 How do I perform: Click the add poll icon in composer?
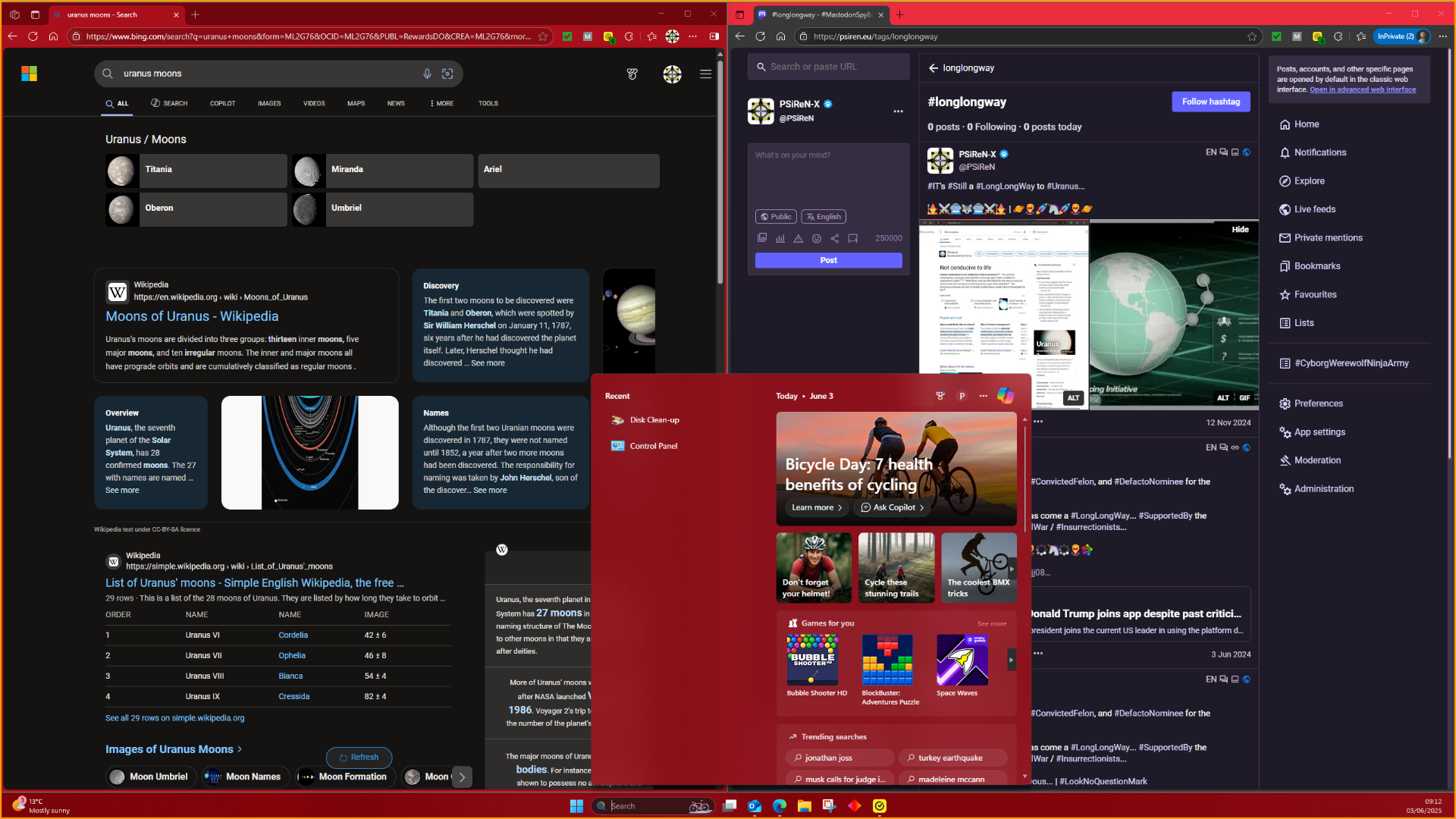(780, 238)
